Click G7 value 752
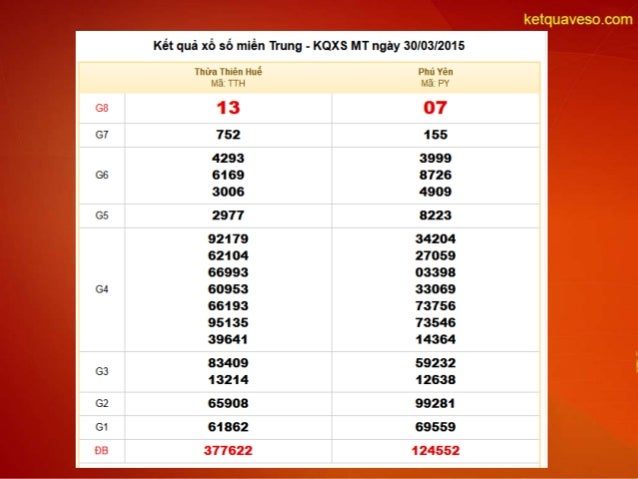This screenshot has height=479, width=638. [x=228, y=135]
